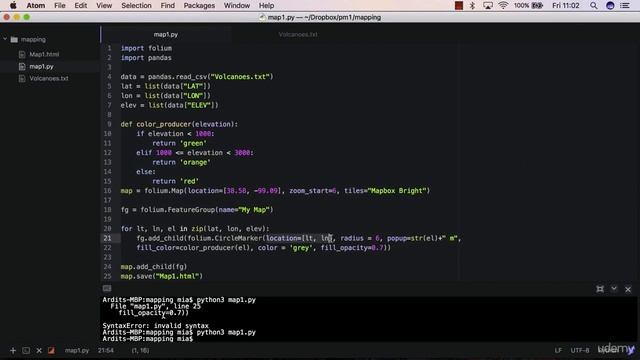
Task: Add a new terminal with plus icon
Action: [13, 351]
